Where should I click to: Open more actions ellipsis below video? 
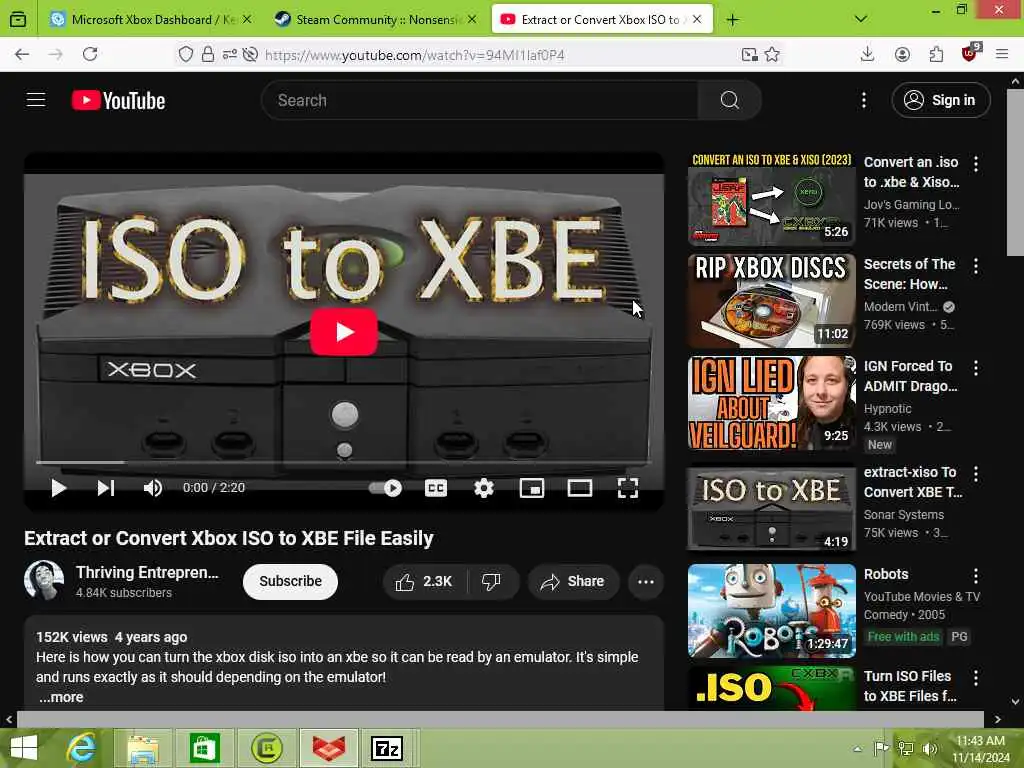646,581
